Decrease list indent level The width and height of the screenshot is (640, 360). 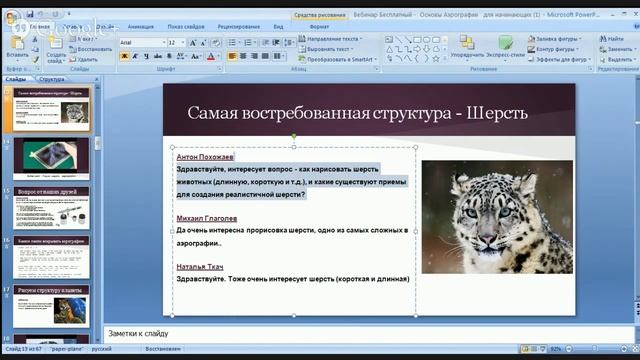point(265,42)
